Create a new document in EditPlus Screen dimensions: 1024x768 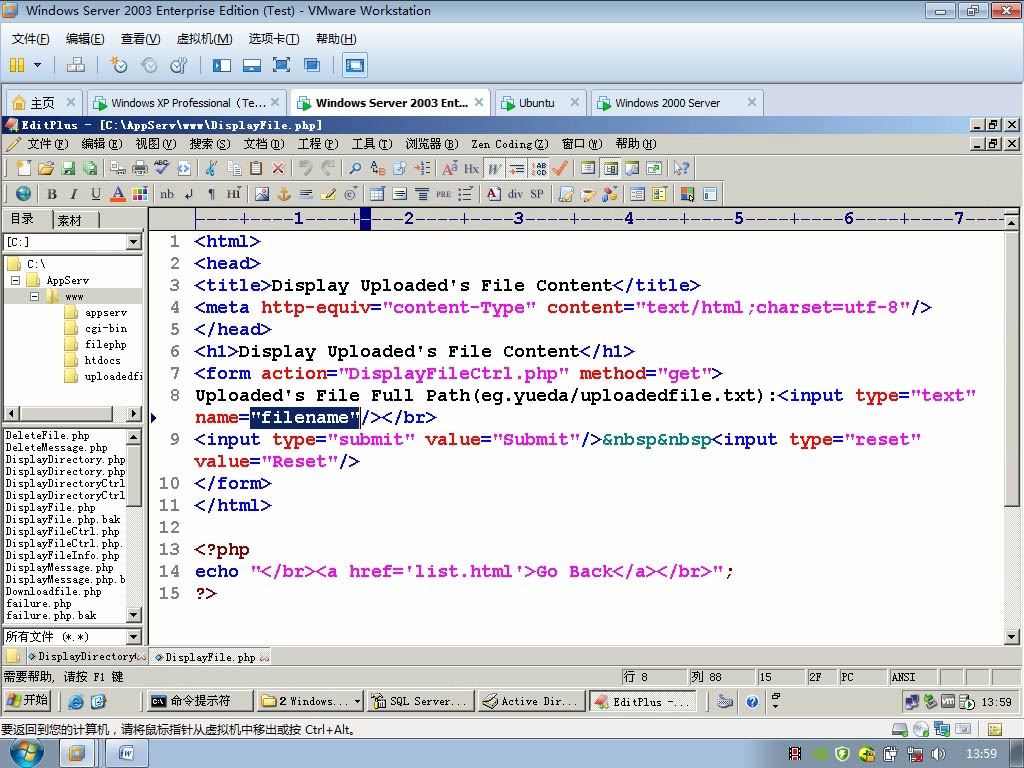pyautogui.click(x=24, y=168)
